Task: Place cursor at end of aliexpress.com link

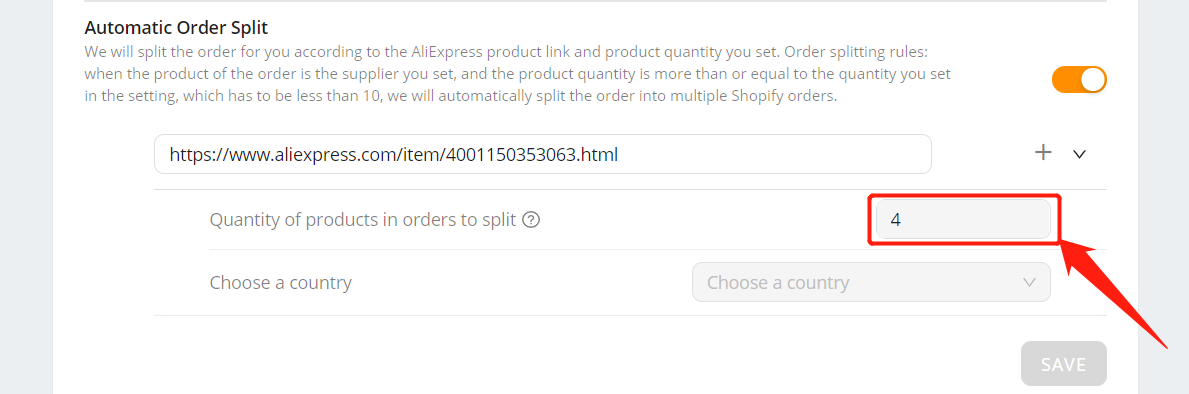Action: pyautogui.click(x=617, y=155)
